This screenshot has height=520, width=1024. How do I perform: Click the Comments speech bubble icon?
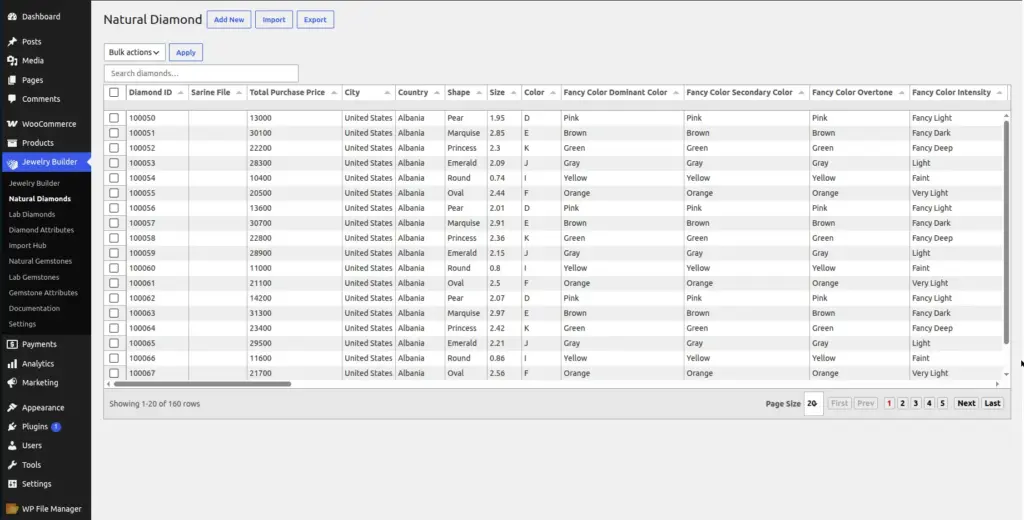(12, 99)
